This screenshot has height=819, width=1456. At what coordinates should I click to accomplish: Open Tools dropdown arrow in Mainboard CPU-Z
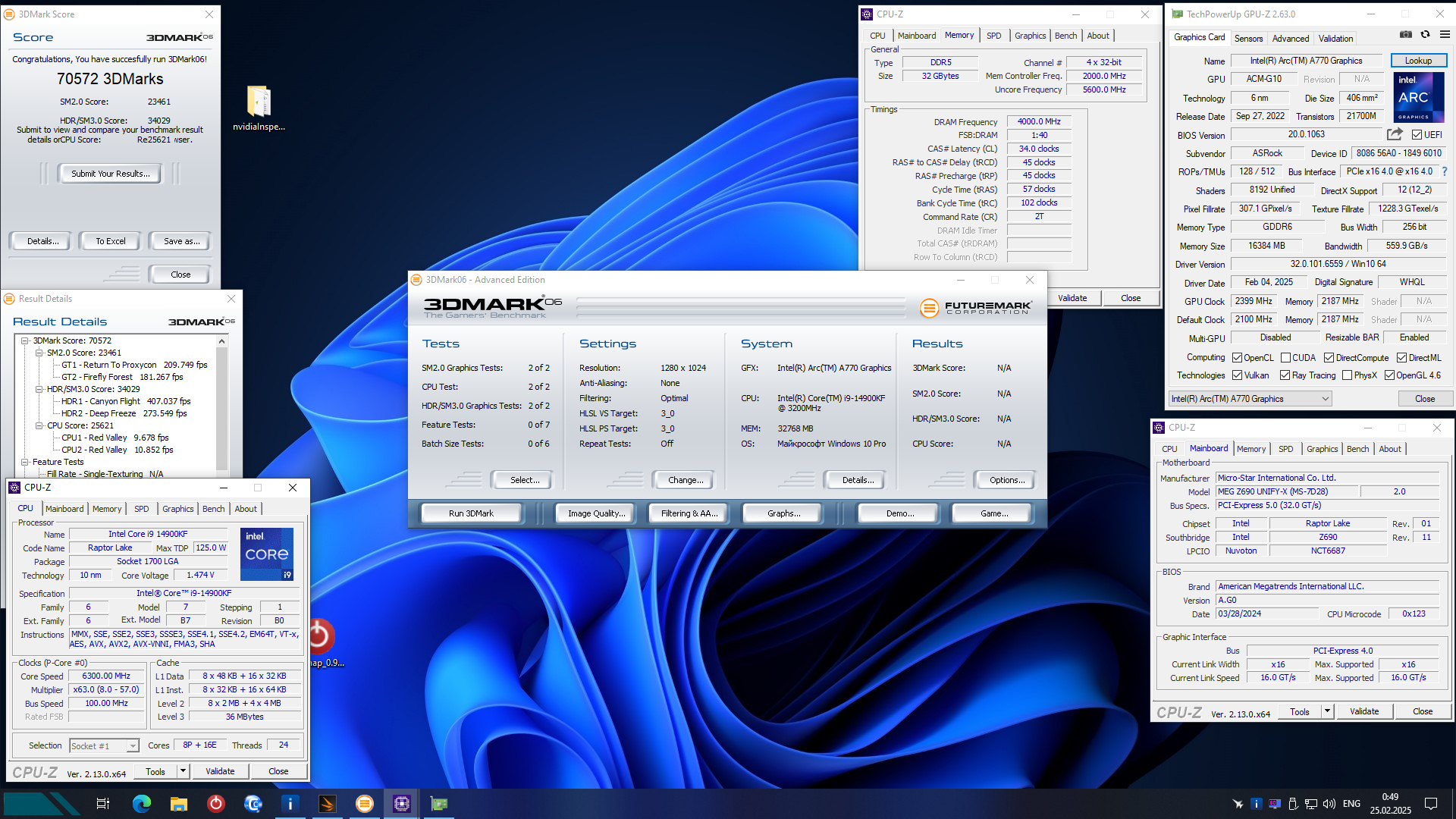[1327, 711]
